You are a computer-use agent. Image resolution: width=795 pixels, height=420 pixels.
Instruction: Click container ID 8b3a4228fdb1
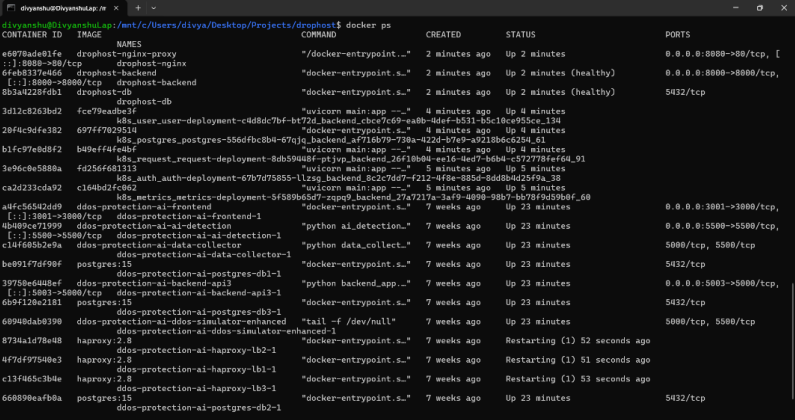[32, 92]
